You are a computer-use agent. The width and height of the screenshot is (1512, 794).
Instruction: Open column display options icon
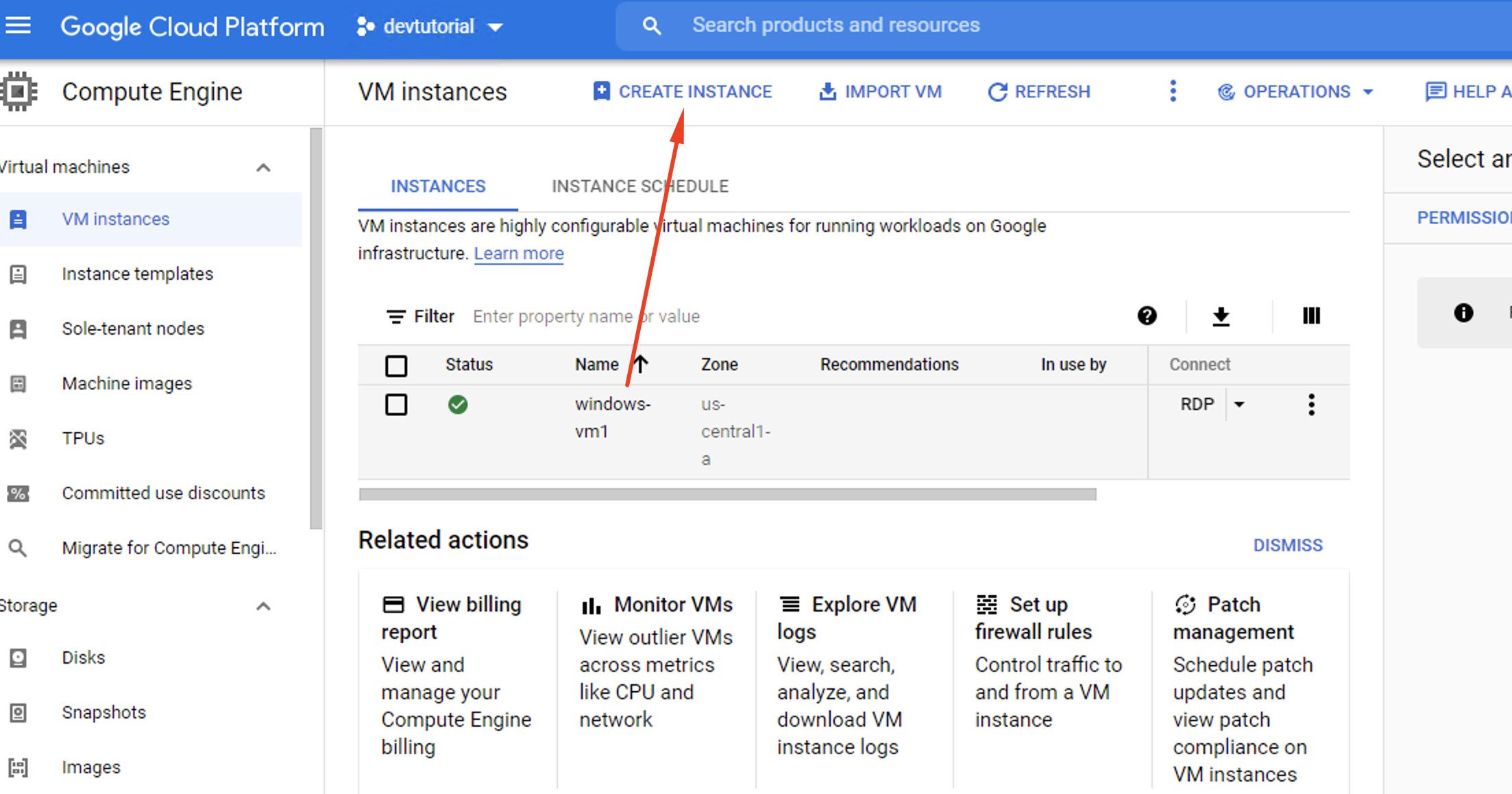pyautogui.click(x=1311, y=315)
